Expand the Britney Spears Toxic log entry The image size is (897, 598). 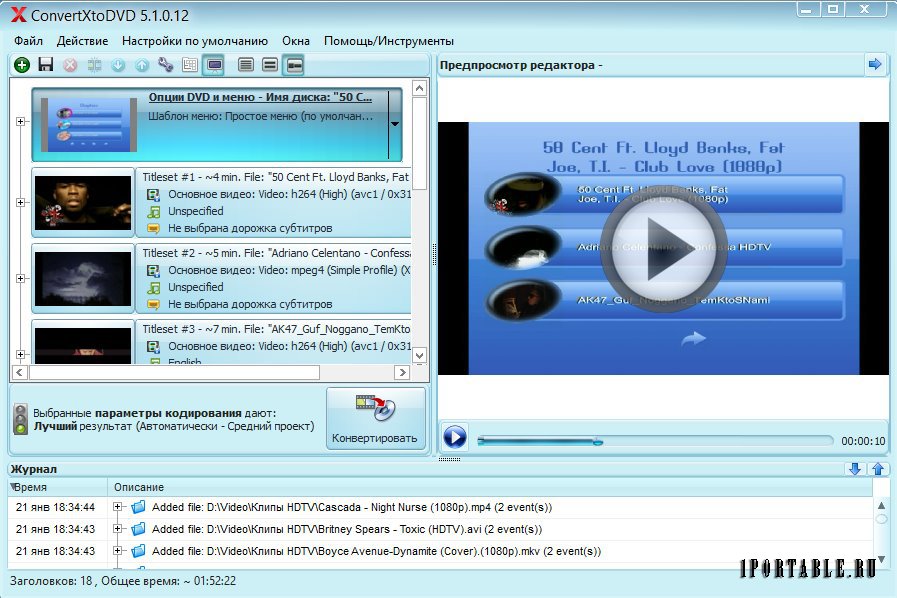118,529
